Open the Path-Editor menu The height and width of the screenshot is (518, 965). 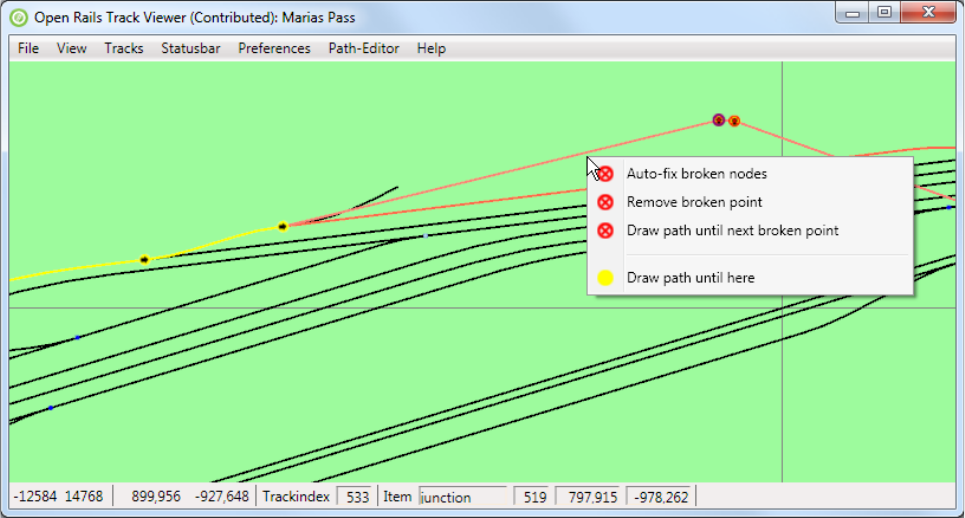click(364, 48)
